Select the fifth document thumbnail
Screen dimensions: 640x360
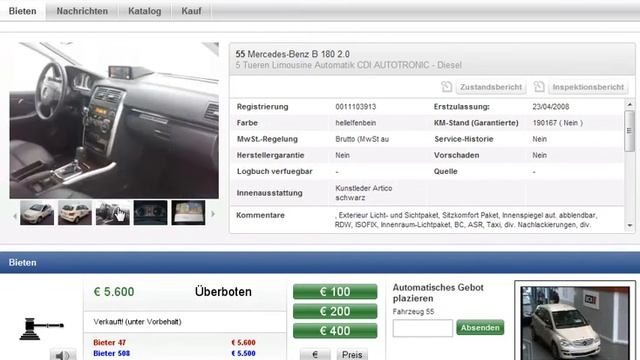[x=188, y=212]
